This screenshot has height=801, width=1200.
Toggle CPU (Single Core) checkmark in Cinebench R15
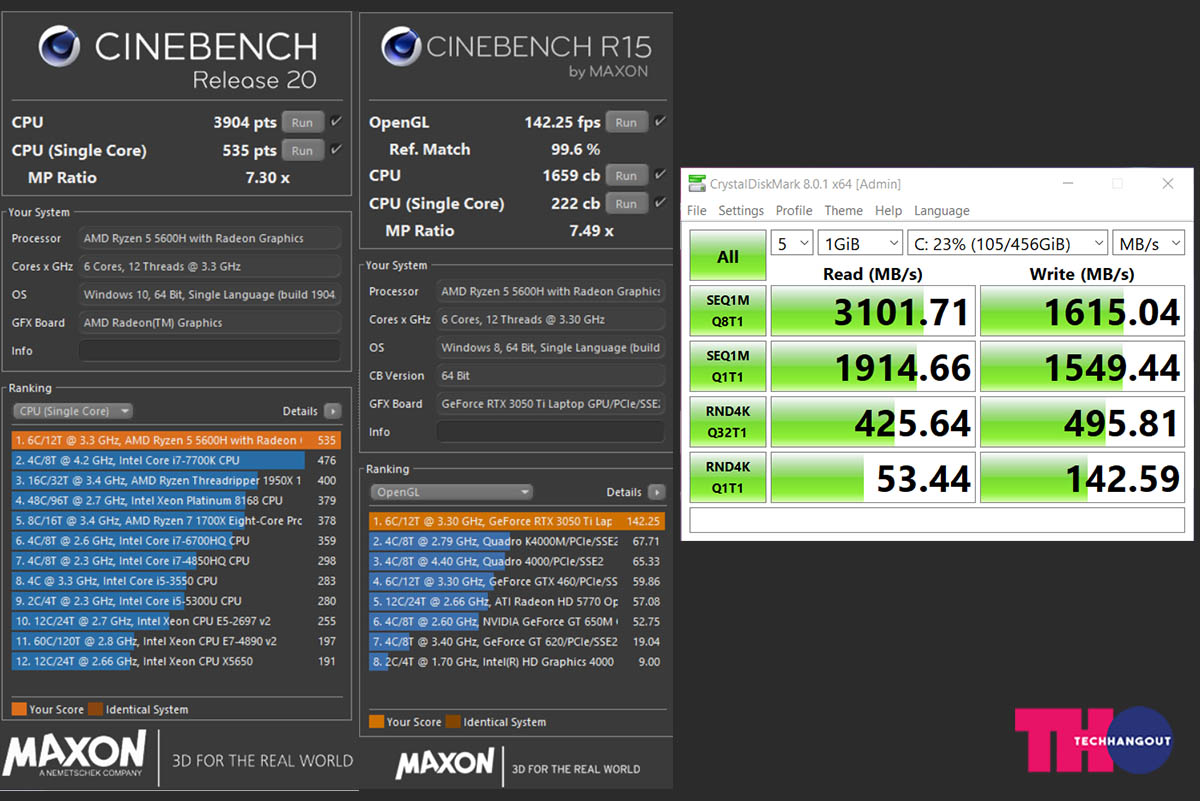tap(660, 203)
